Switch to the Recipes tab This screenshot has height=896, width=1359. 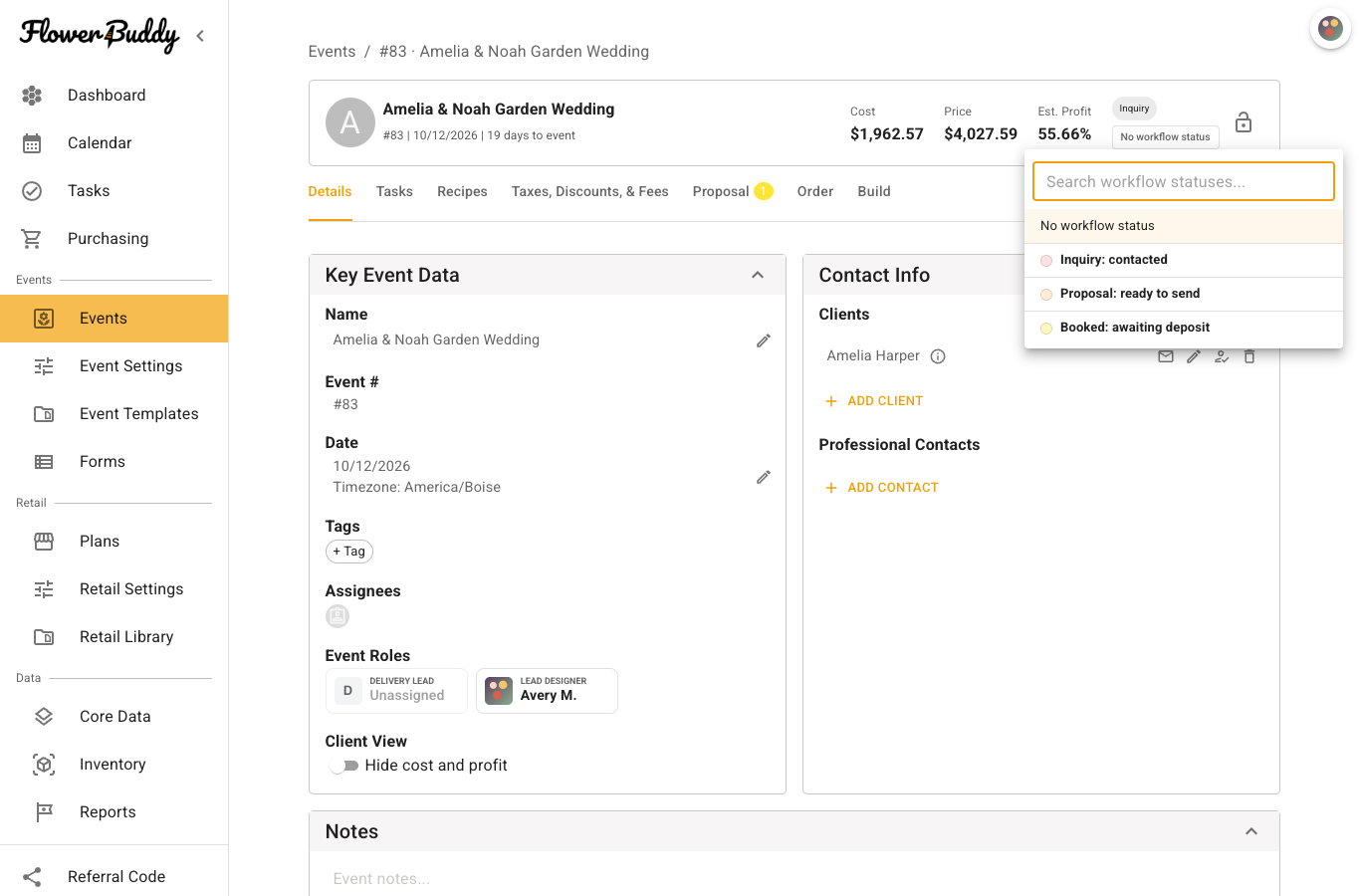point(462,192)
